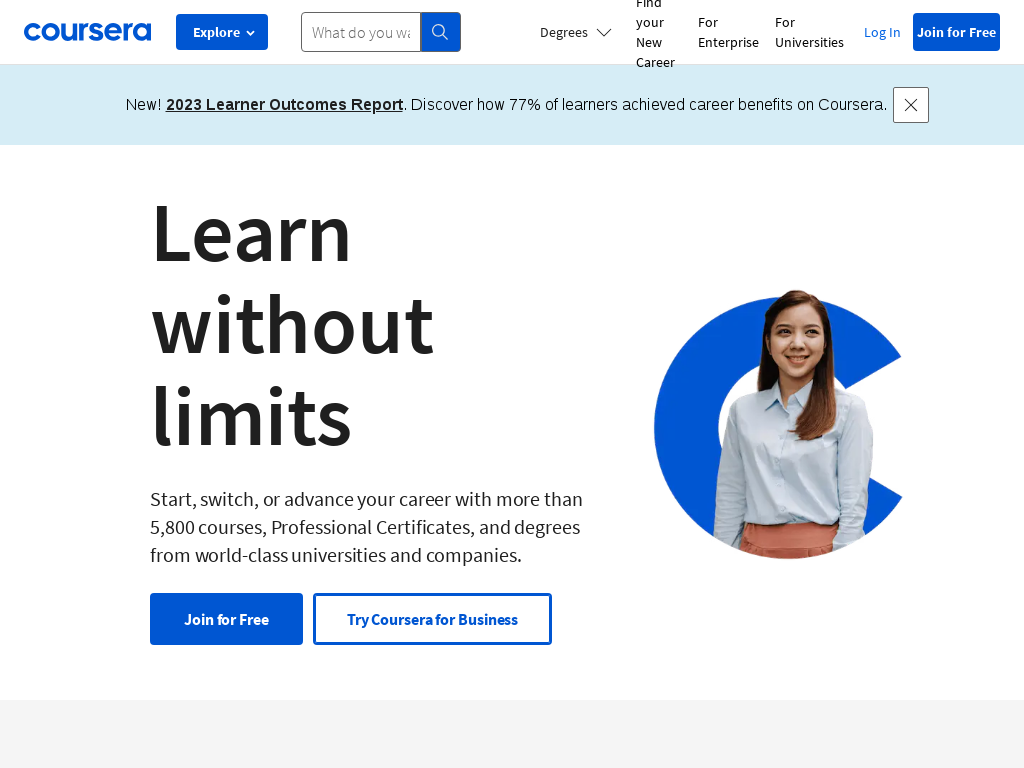Click the Coursera logo
1024x768 pixels.
pos(88,32)
